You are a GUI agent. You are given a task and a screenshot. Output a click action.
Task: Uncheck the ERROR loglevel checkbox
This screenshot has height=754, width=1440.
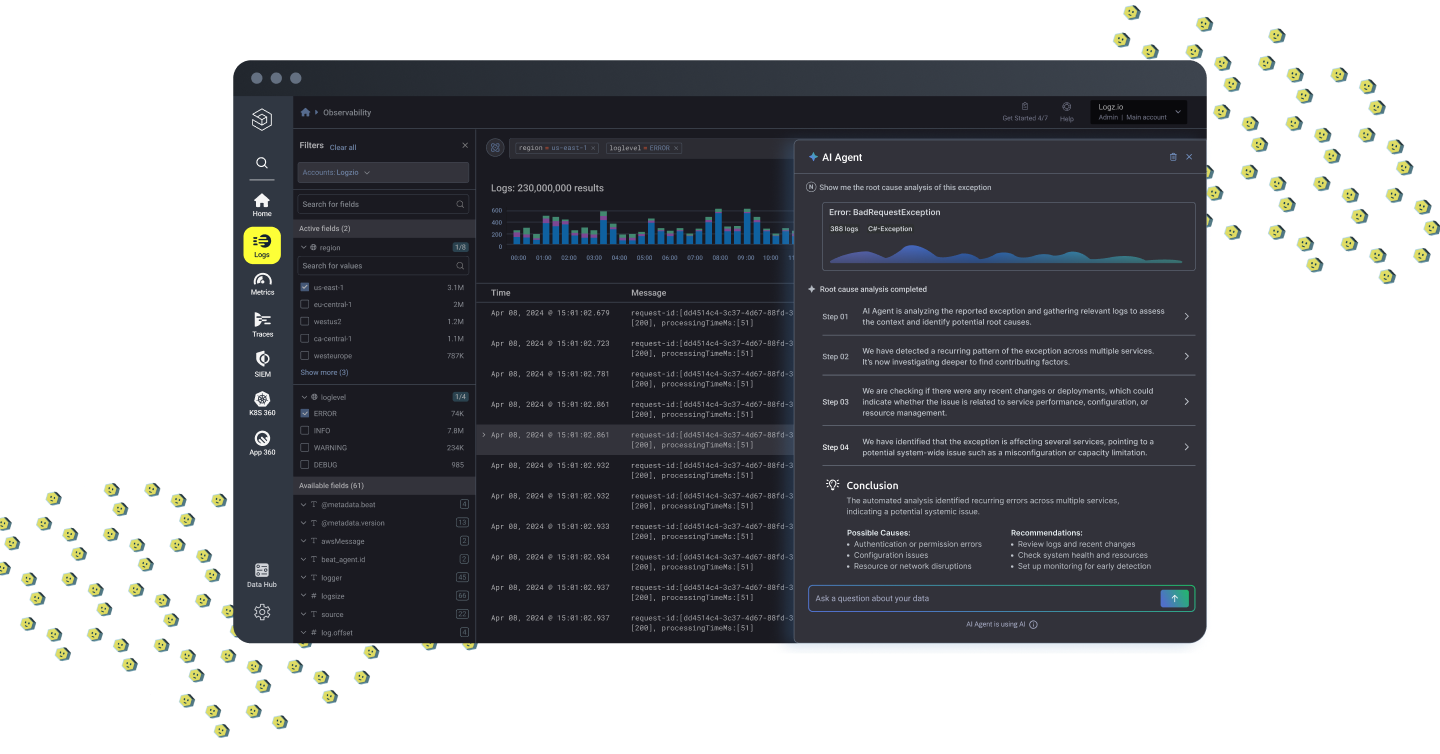[305, 413]
